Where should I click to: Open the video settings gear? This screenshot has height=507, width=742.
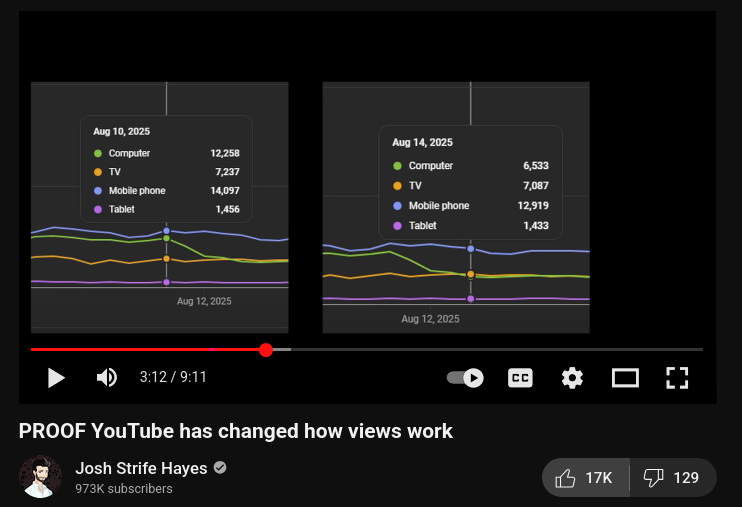click(572, 378)
